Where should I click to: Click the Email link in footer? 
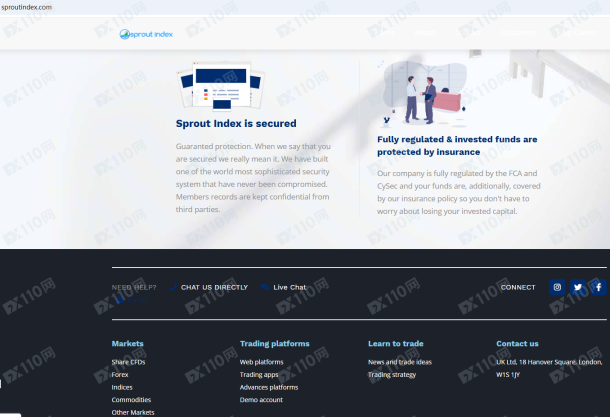click(x=137, y=300)
